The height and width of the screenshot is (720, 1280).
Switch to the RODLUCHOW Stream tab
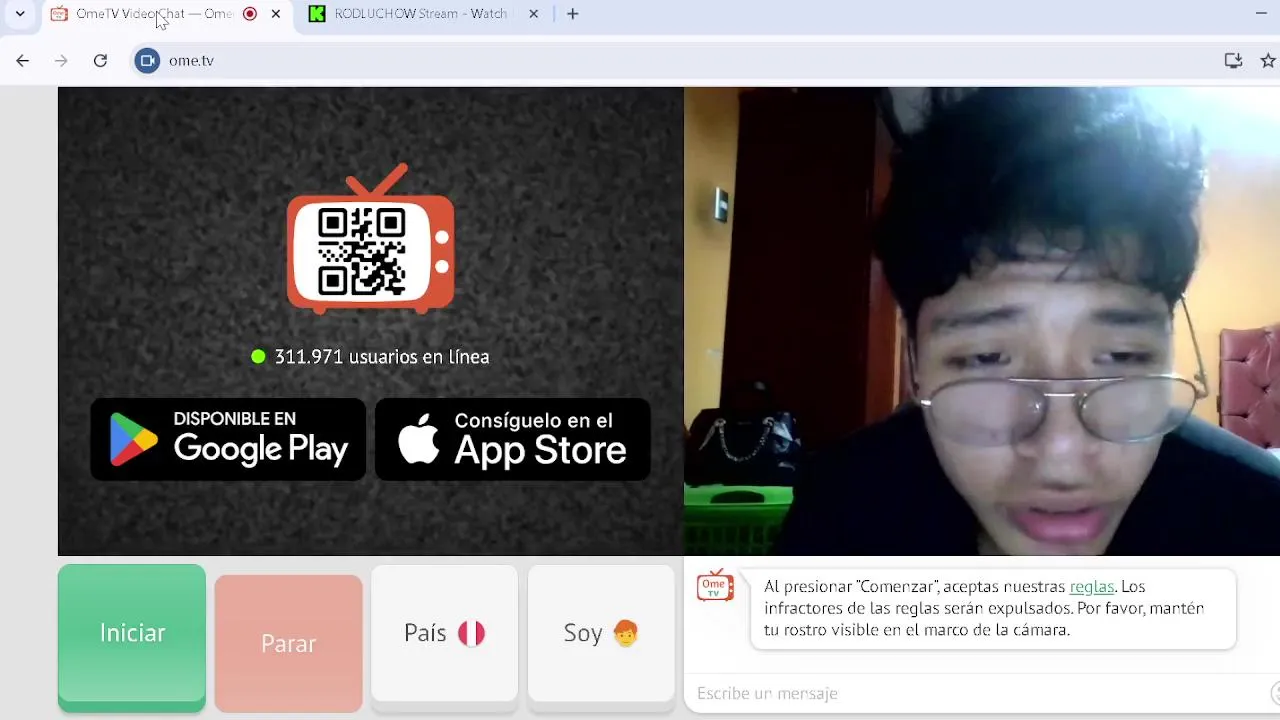click(420, 14)
